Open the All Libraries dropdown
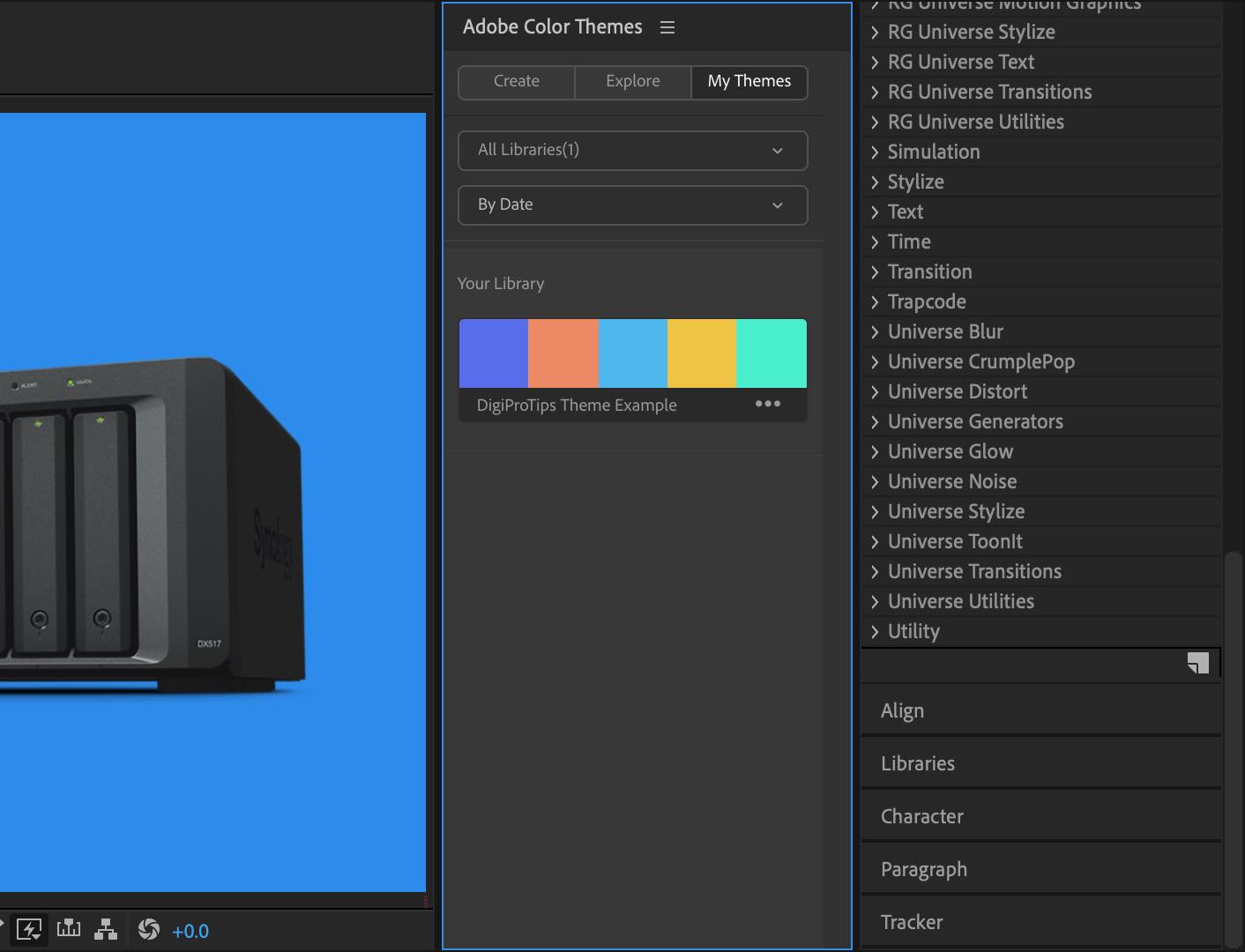 click(x=632, y=150)
